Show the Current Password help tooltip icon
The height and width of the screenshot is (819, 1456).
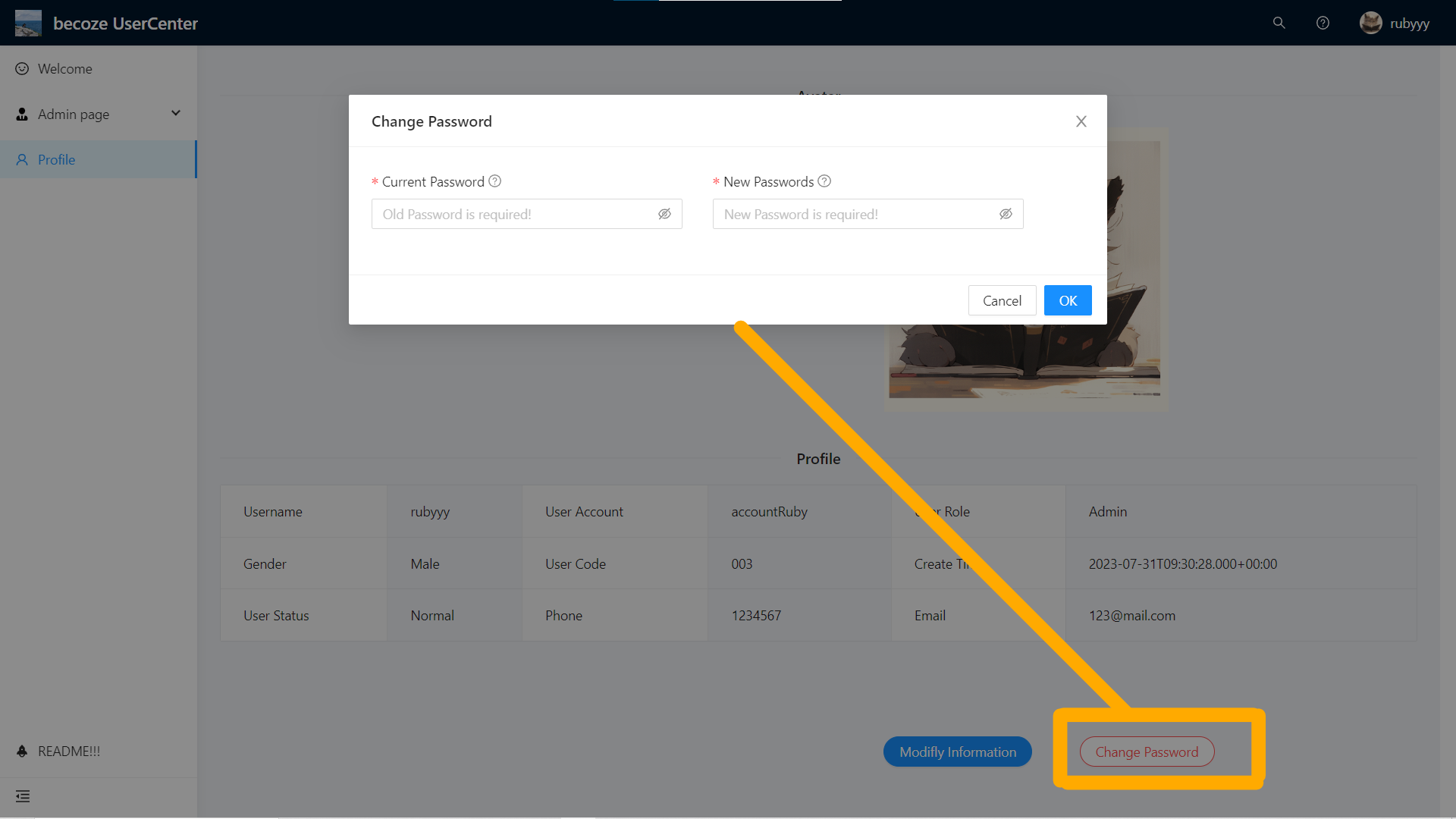pos(494,181)
